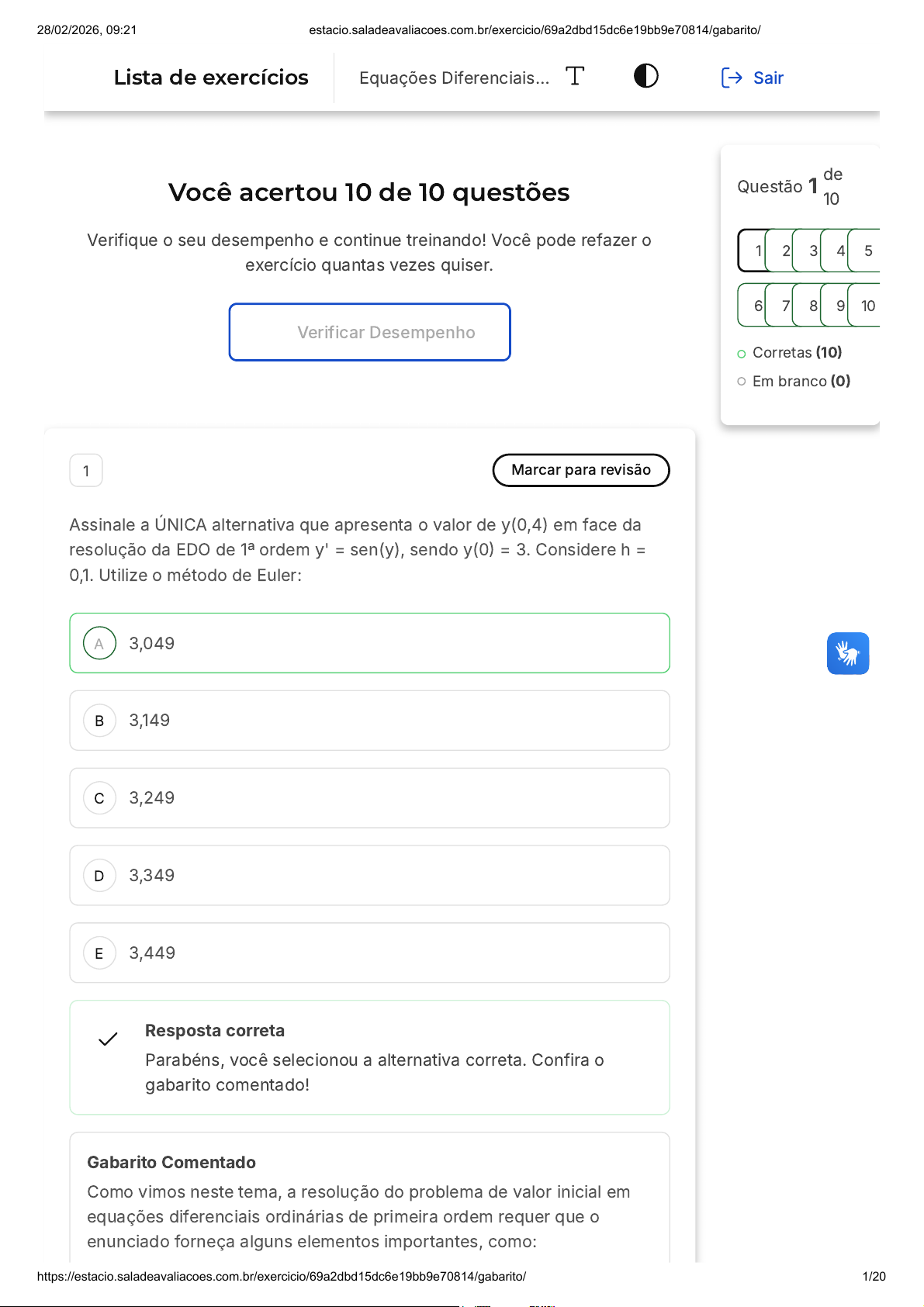Click the checkmark icon beside Resposta correta
Viewport: 924px width, 1307px height.
point(108,1039)
